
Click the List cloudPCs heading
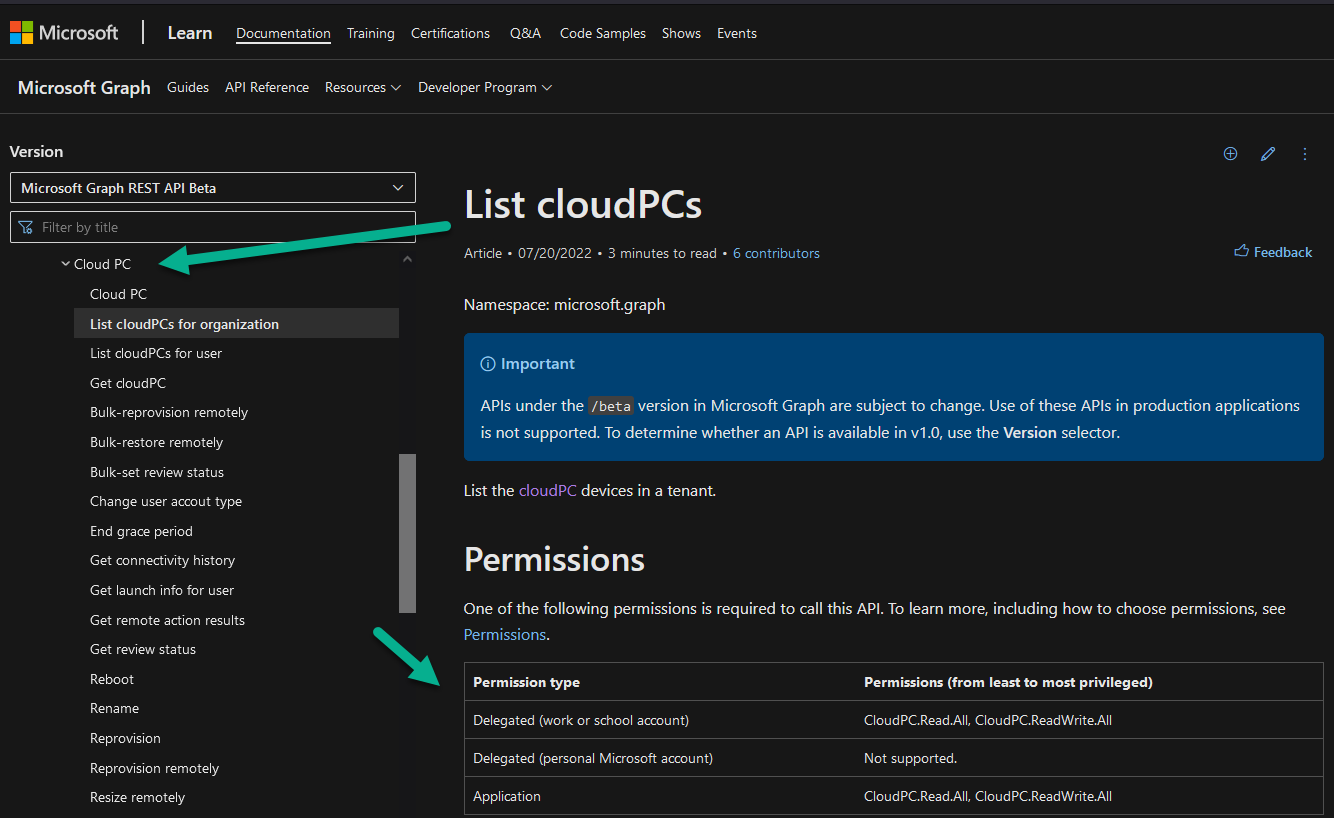click(x=583, y=204)
